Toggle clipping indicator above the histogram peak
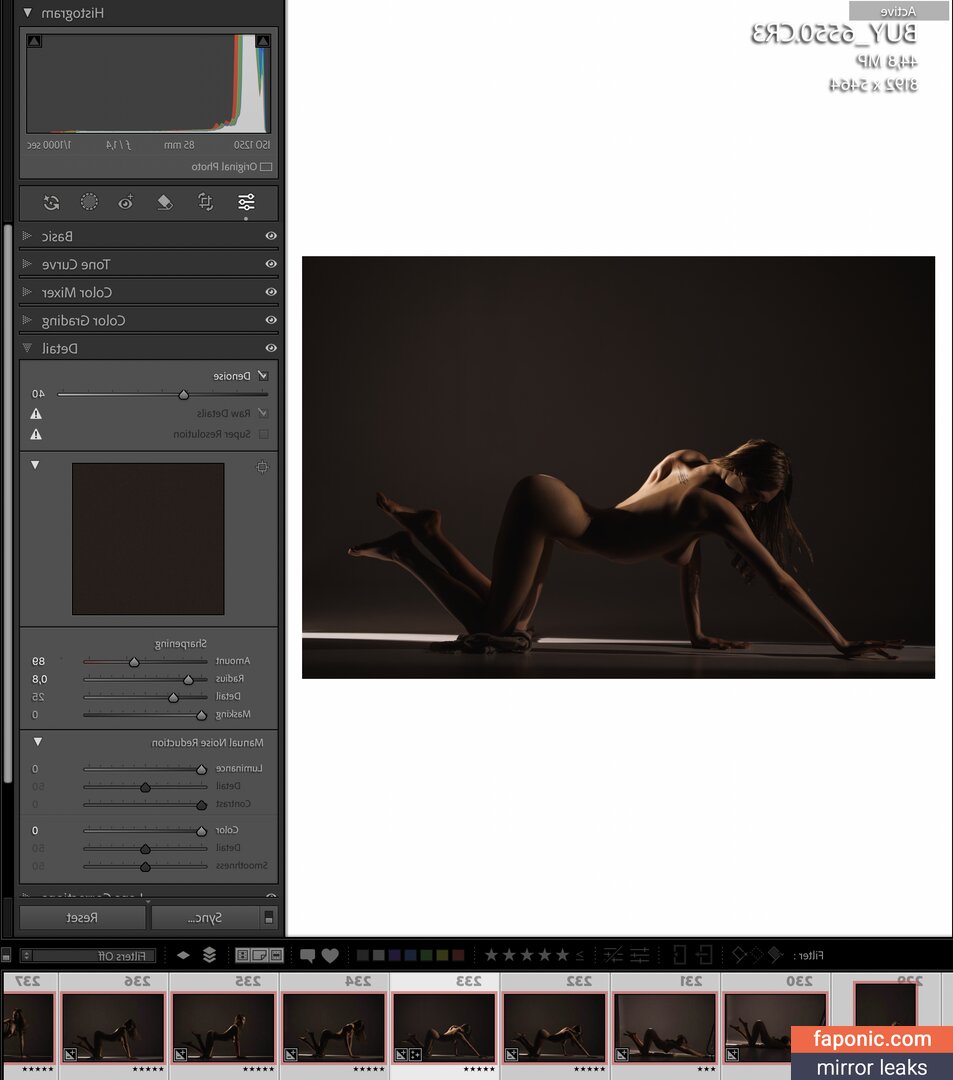953x1080 pixels. click(x=262, y=41)
